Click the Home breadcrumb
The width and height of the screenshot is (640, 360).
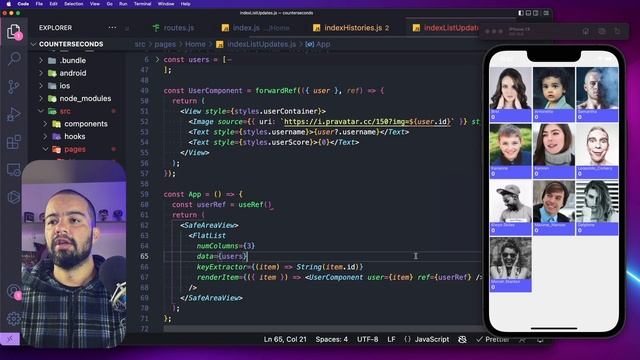click(196, 44)
